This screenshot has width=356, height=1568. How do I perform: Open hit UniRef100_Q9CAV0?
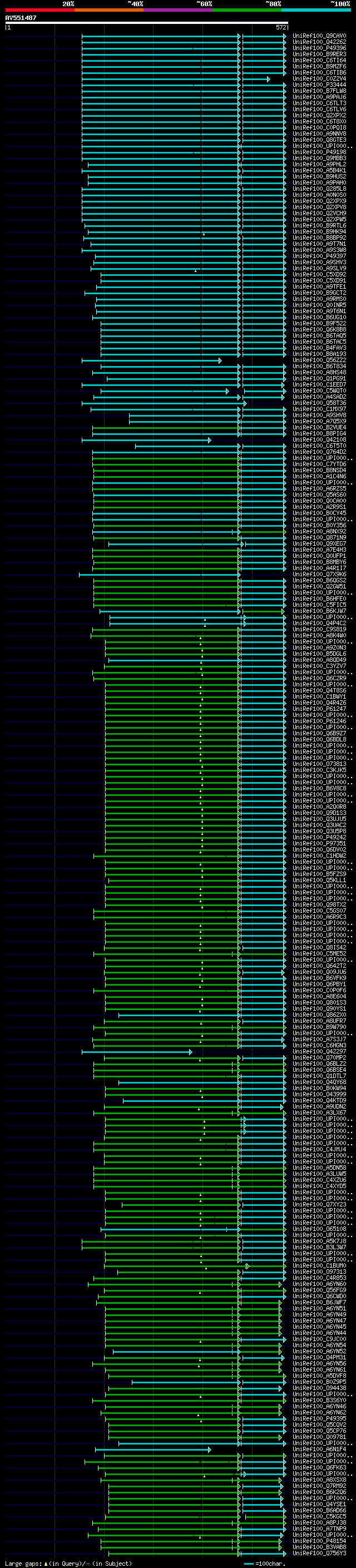click(319, 36)
